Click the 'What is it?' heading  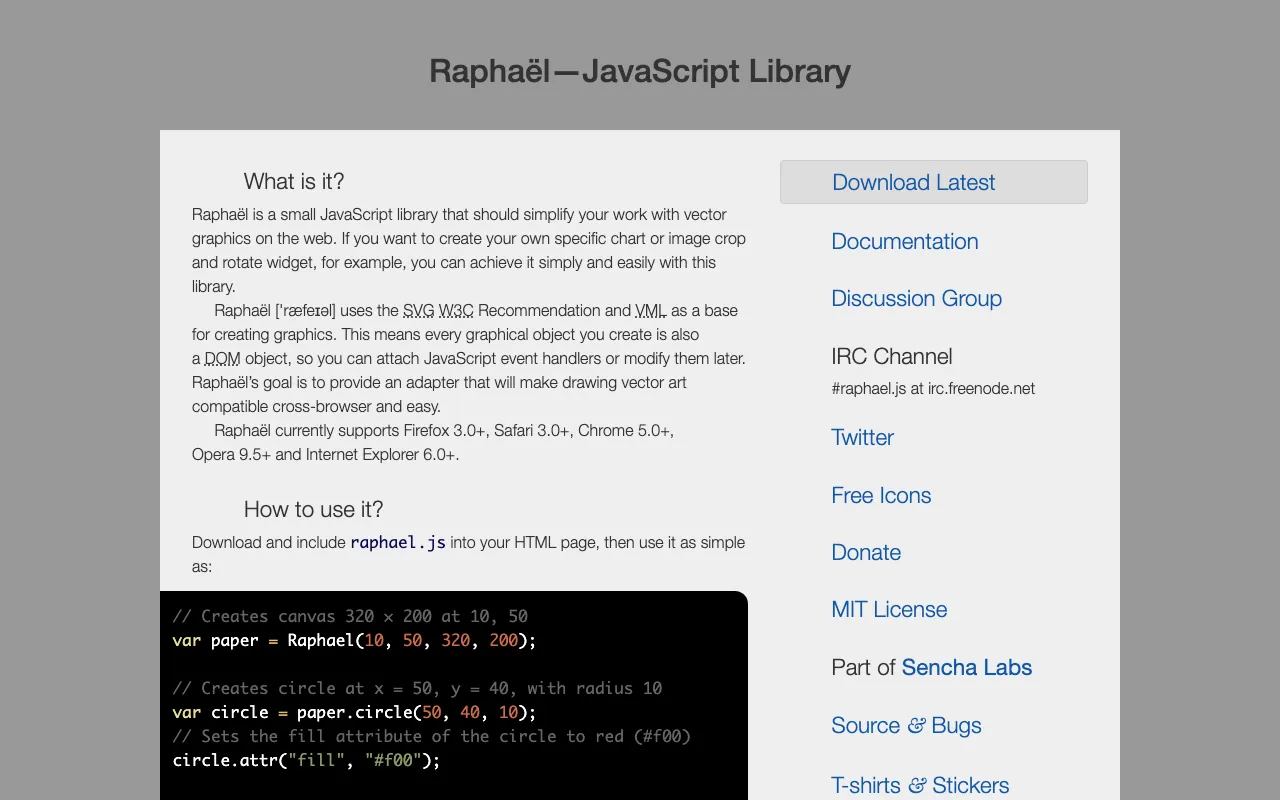pyautogui.click(x=294, y=181)
